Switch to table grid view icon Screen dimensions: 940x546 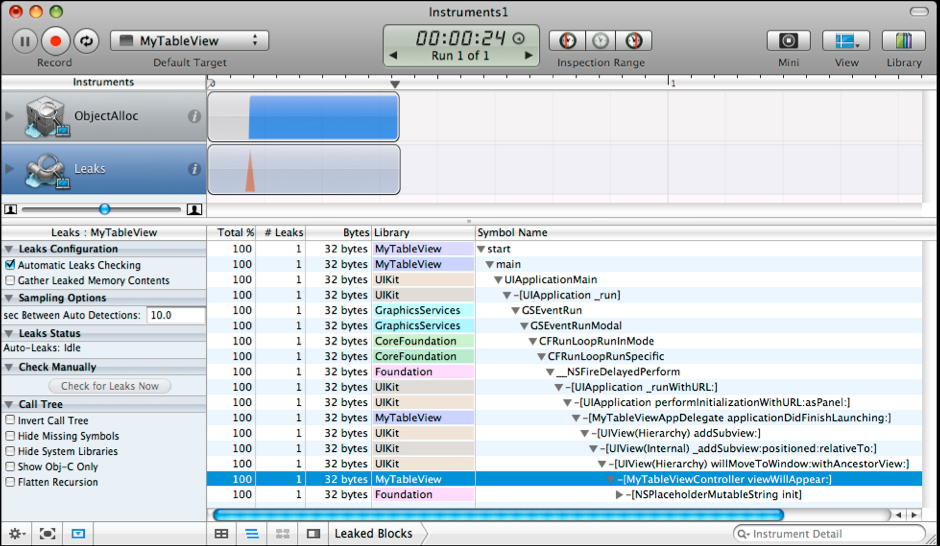(x=221, y=533)
